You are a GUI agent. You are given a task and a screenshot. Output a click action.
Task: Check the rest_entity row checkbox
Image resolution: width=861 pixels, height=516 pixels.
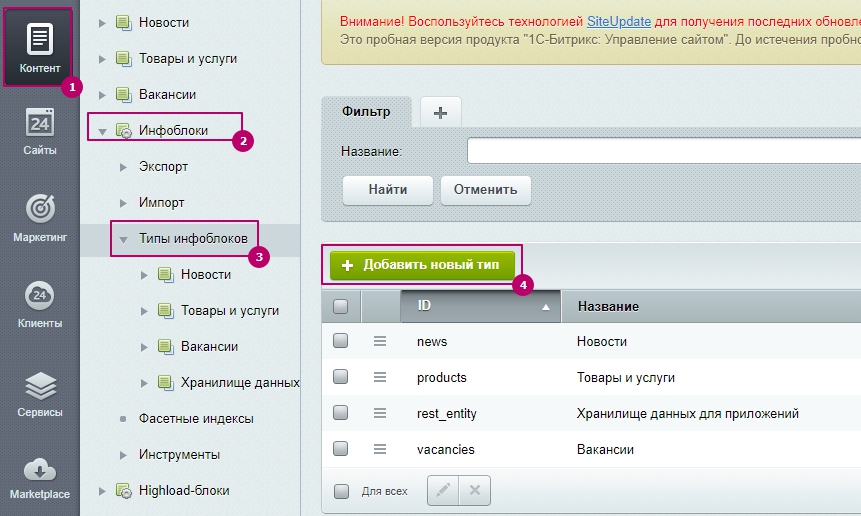click(340, 413)
